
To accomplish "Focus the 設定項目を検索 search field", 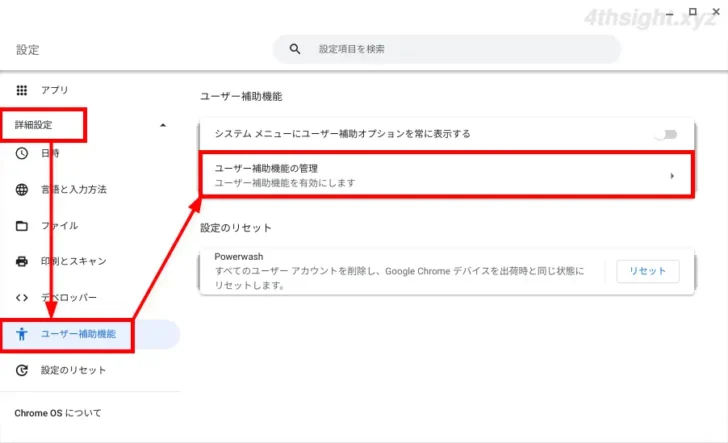I will (447, 49).
